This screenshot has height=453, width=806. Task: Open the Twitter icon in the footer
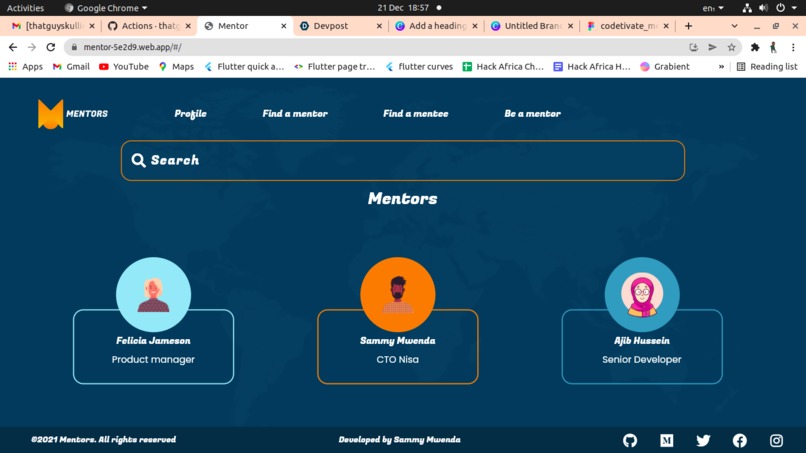(703, 440)
